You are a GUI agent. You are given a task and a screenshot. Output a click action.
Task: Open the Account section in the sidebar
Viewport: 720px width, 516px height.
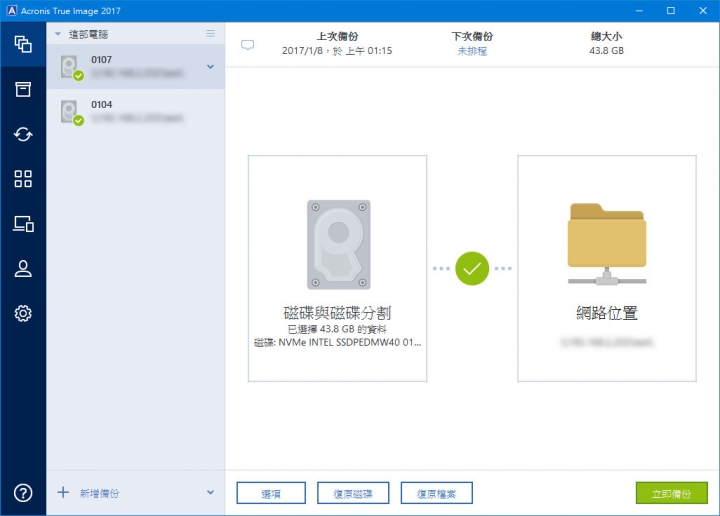click(23, 269)
